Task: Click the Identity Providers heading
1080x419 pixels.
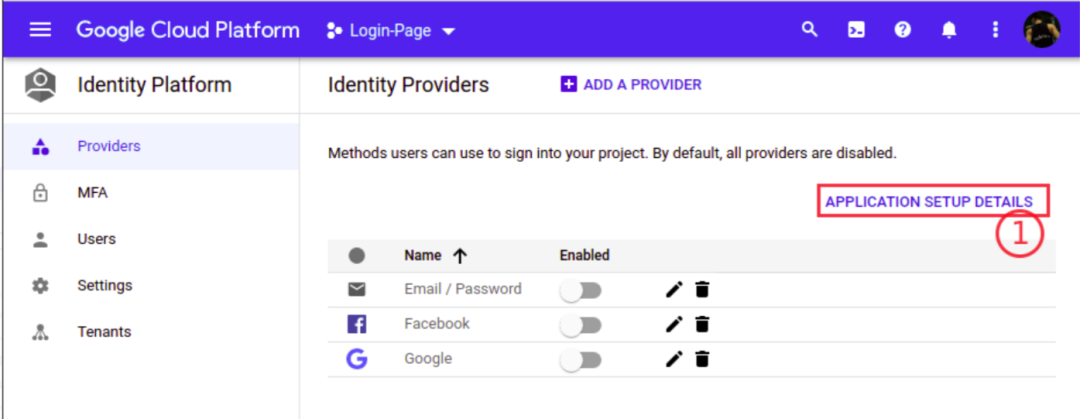Action: point(408,85)
